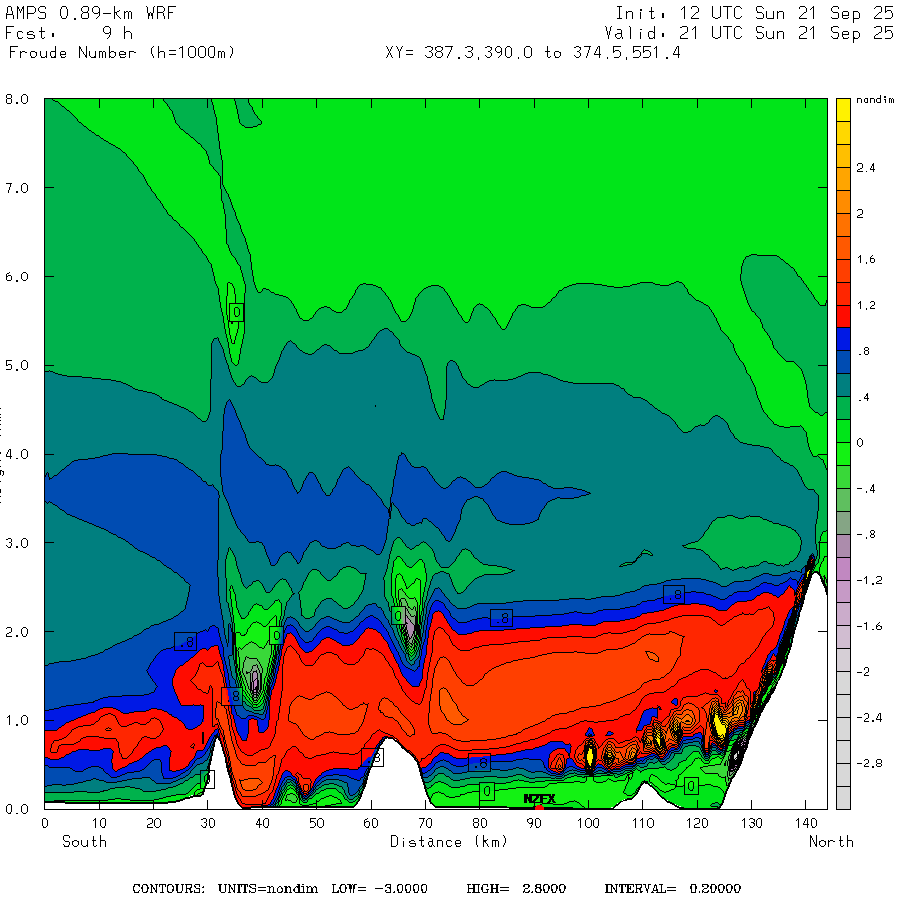The image size is (900, 900).
Task: Click the 110 km distance tick label
Action: point(643,823)
